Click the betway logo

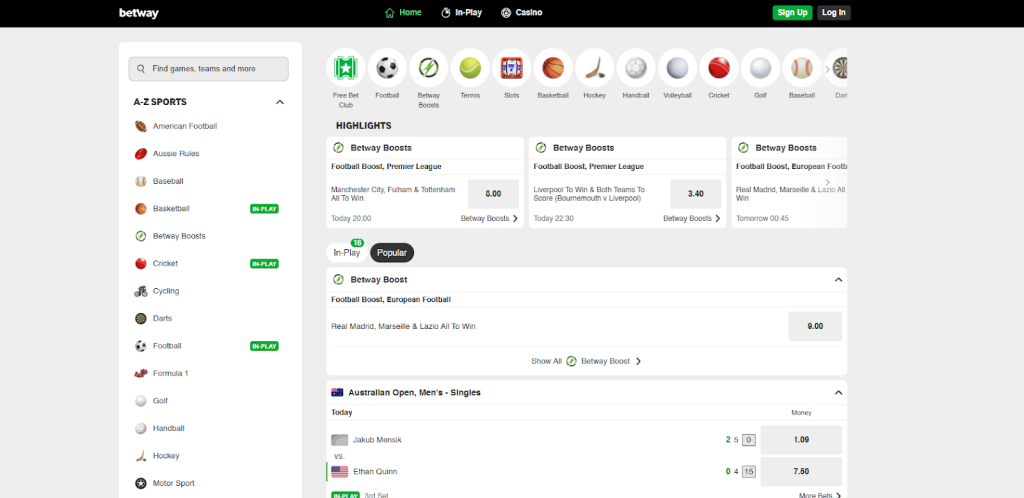click(x=138, y=13)
